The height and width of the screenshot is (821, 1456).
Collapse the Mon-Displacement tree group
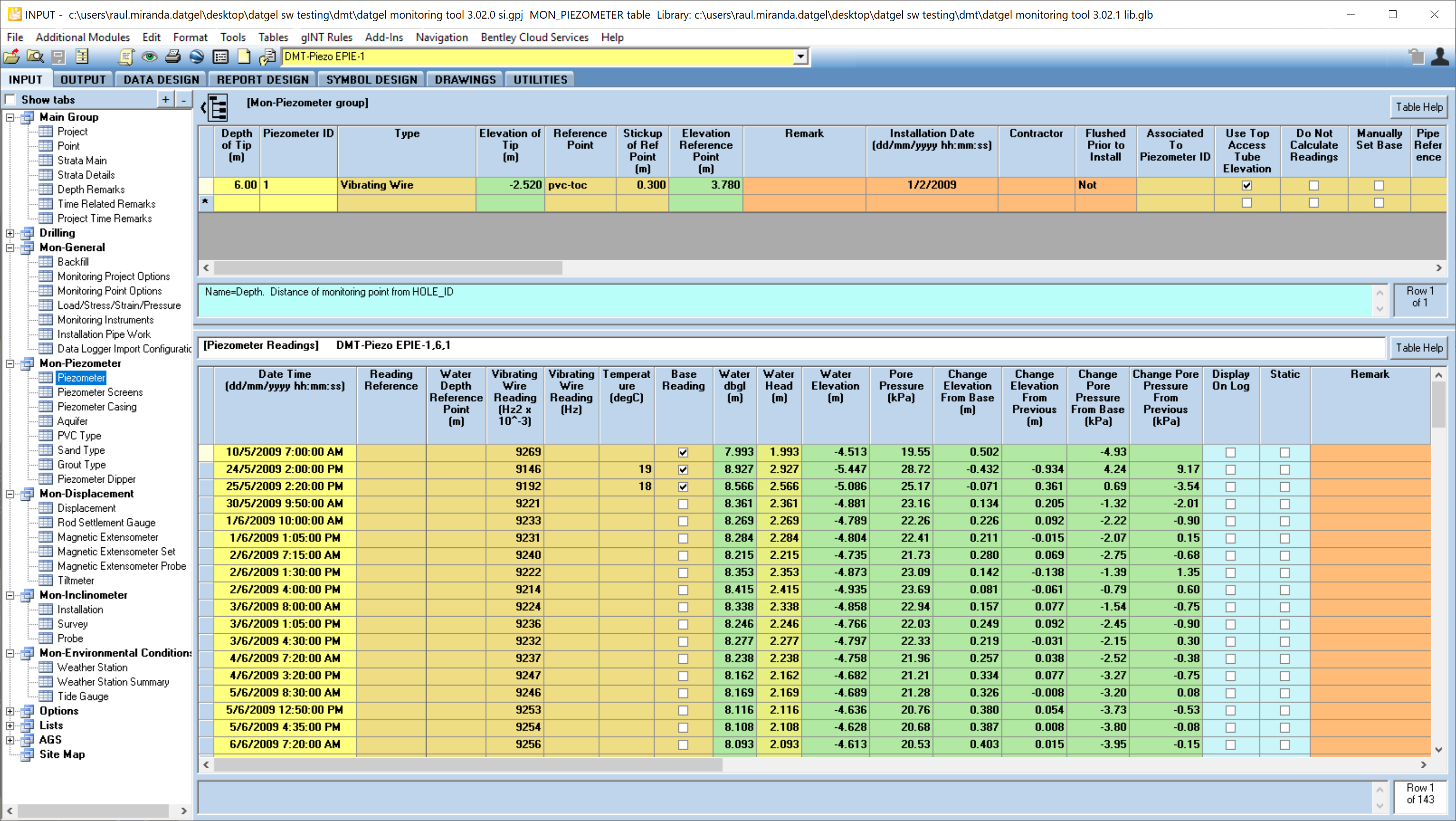pyautogui.click(x=10, y=494)
